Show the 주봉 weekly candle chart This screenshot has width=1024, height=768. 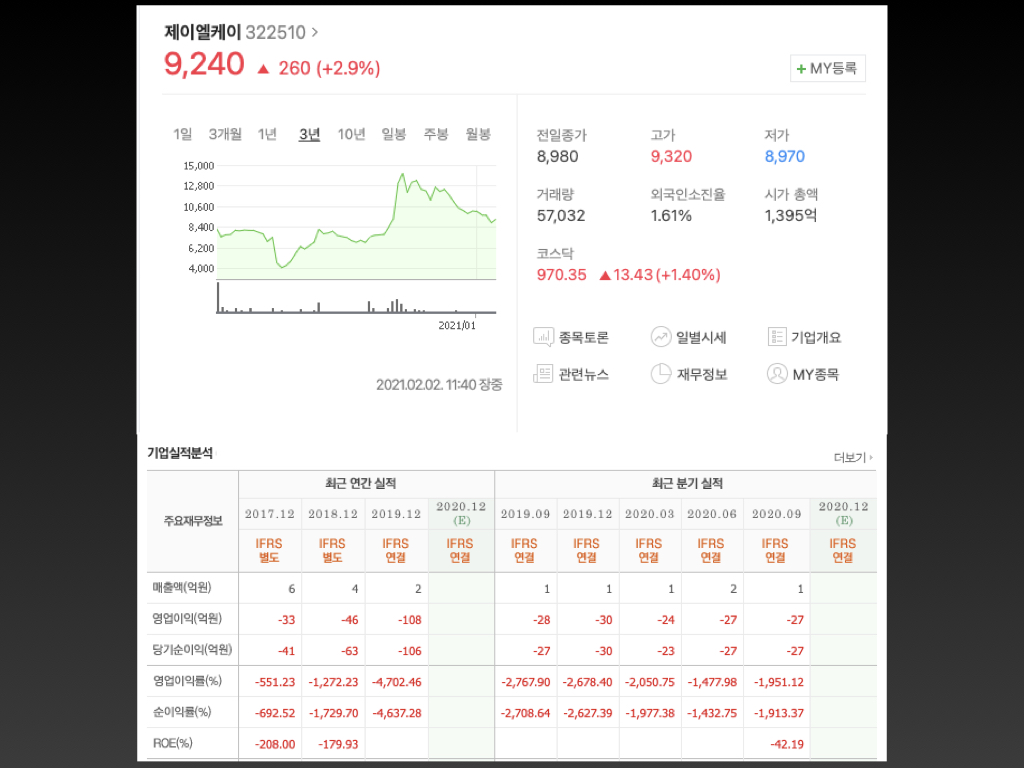pyautogui.click(x=436, y=135)
